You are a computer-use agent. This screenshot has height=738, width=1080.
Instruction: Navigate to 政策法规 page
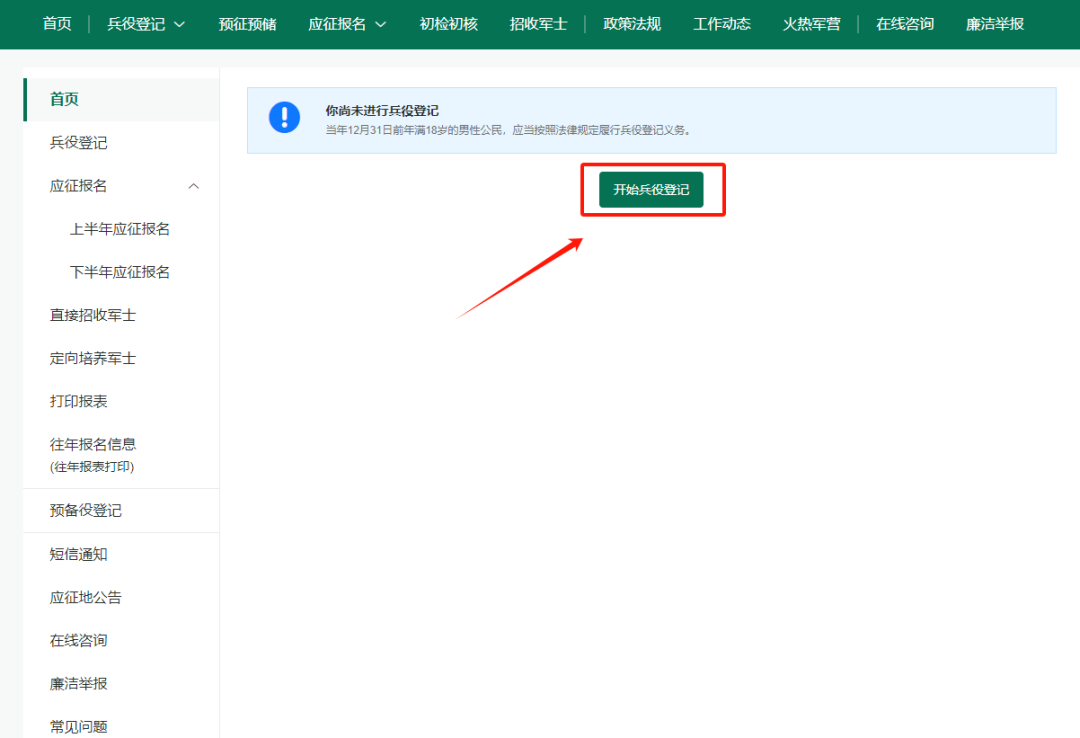pyautogui.click(x=632, y=24)
